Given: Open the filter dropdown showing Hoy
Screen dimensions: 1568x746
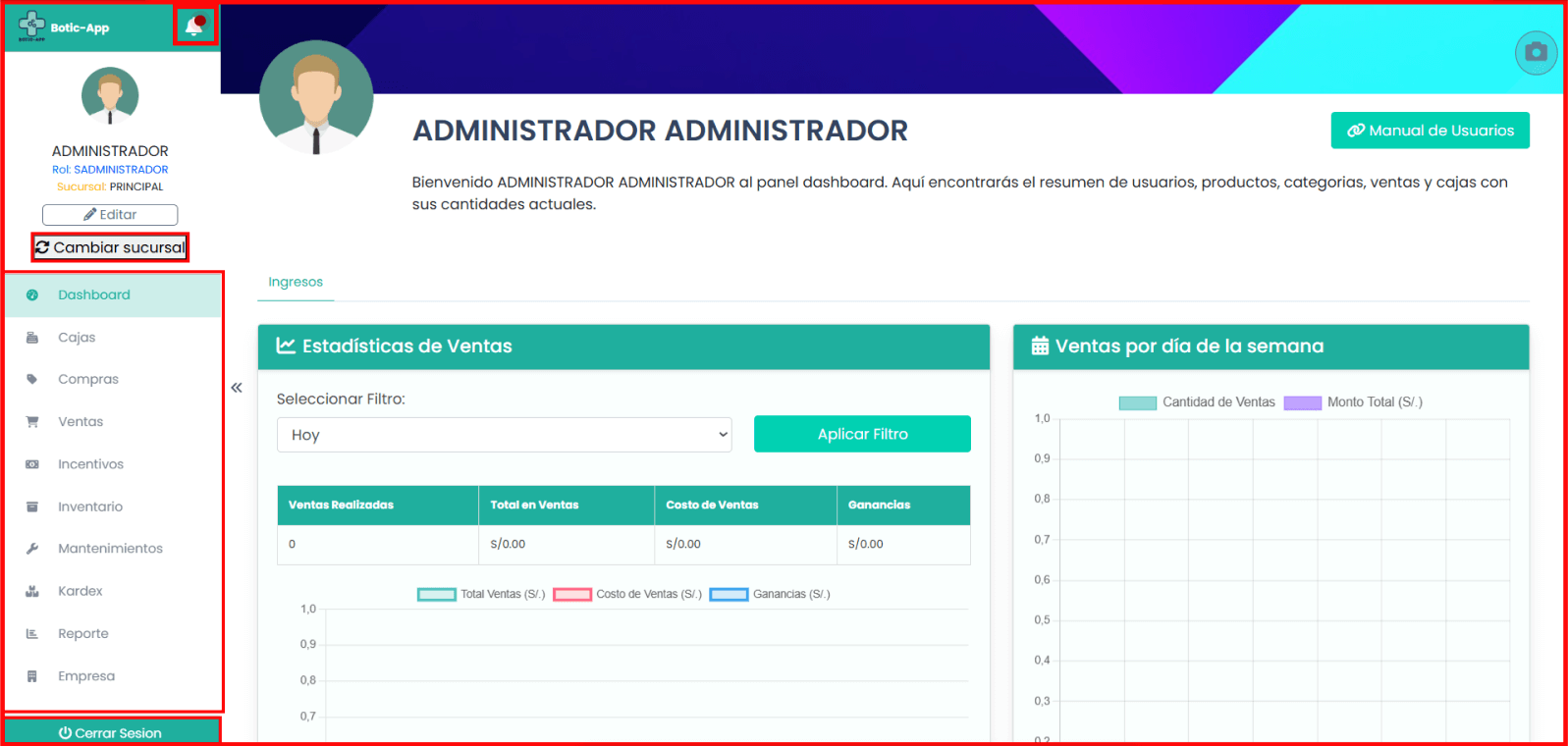Looking at the screenshot, I should [505, 435].
